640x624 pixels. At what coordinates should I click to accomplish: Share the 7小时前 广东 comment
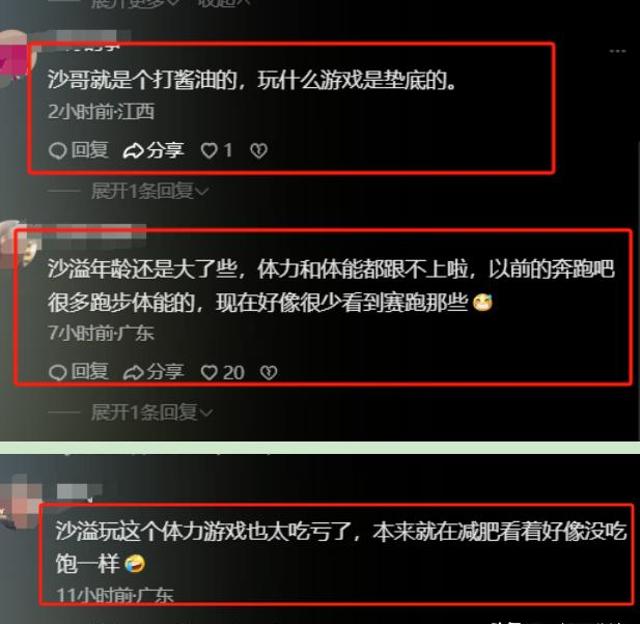click(153, 371)
